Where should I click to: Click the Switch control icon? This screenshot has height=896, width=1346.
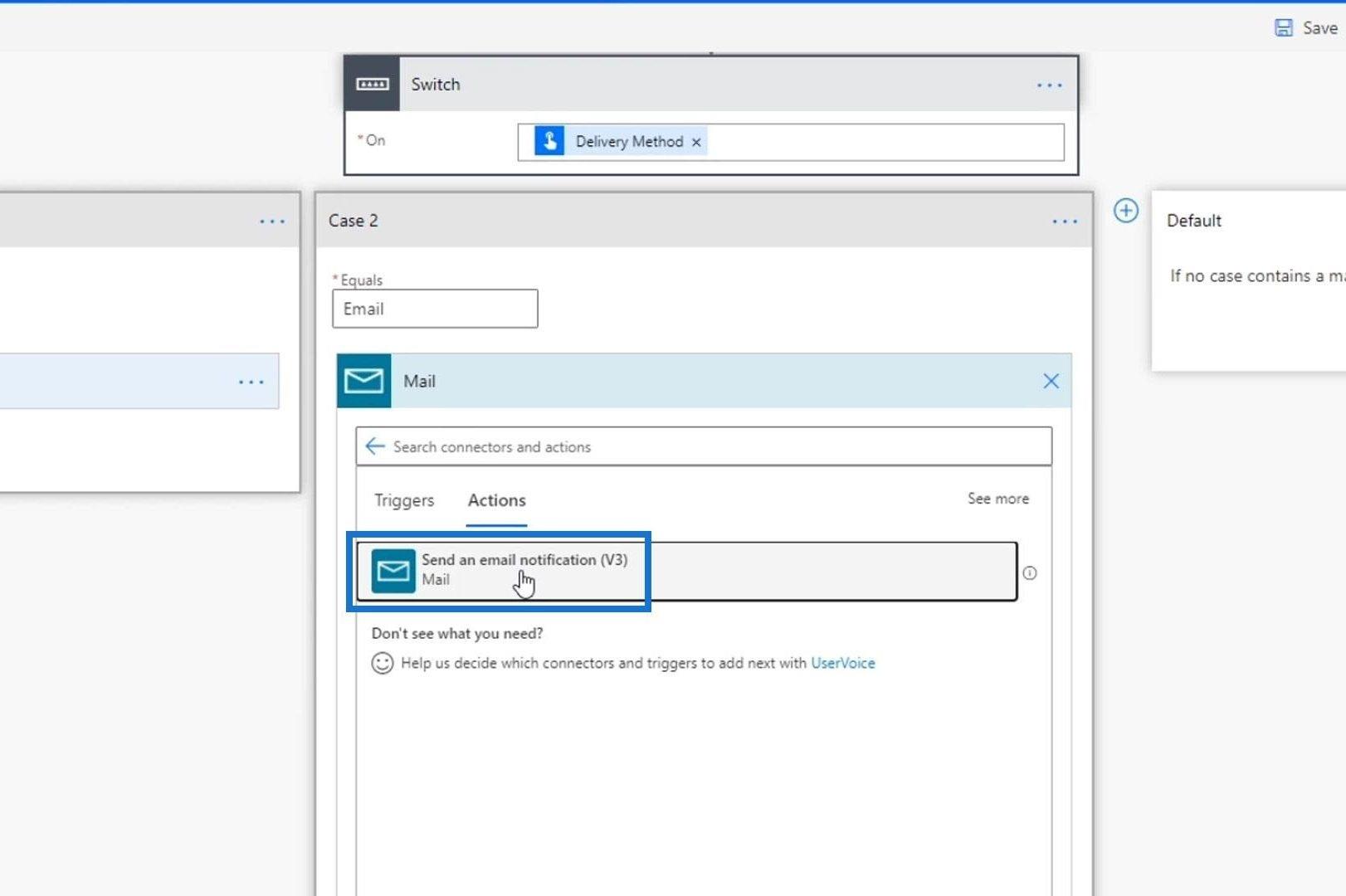click(x=372, y=84)
